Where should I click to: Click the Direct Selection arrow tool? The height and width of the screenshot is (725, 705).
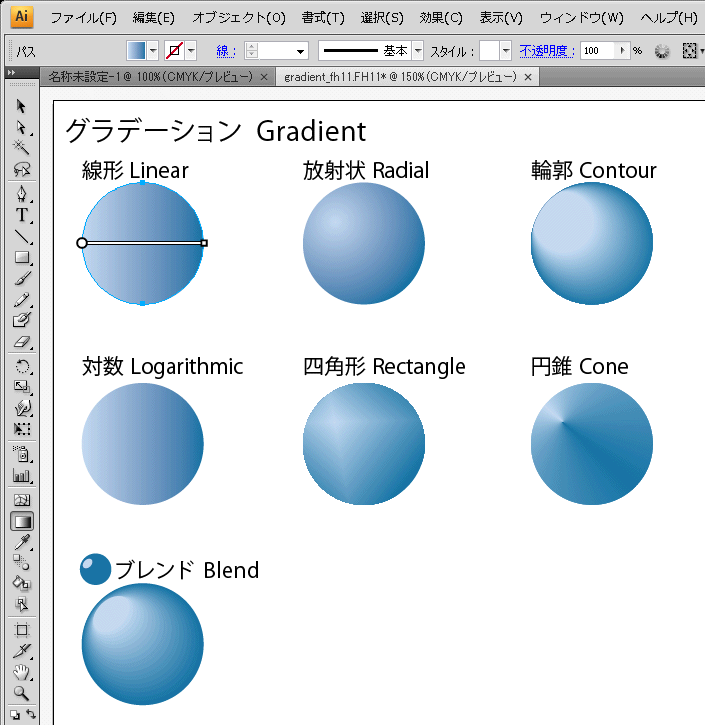pyautogui.click(x=21, y=127)
